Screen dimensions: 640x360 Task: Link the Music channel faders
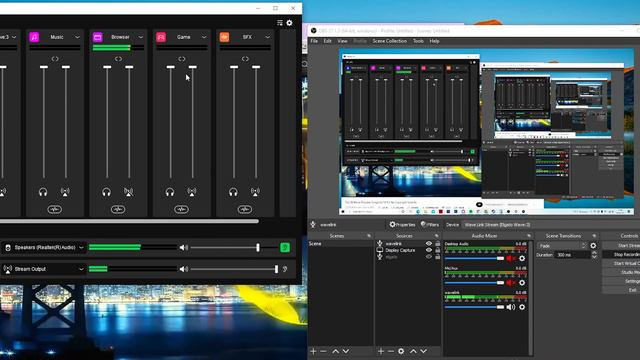55,59
